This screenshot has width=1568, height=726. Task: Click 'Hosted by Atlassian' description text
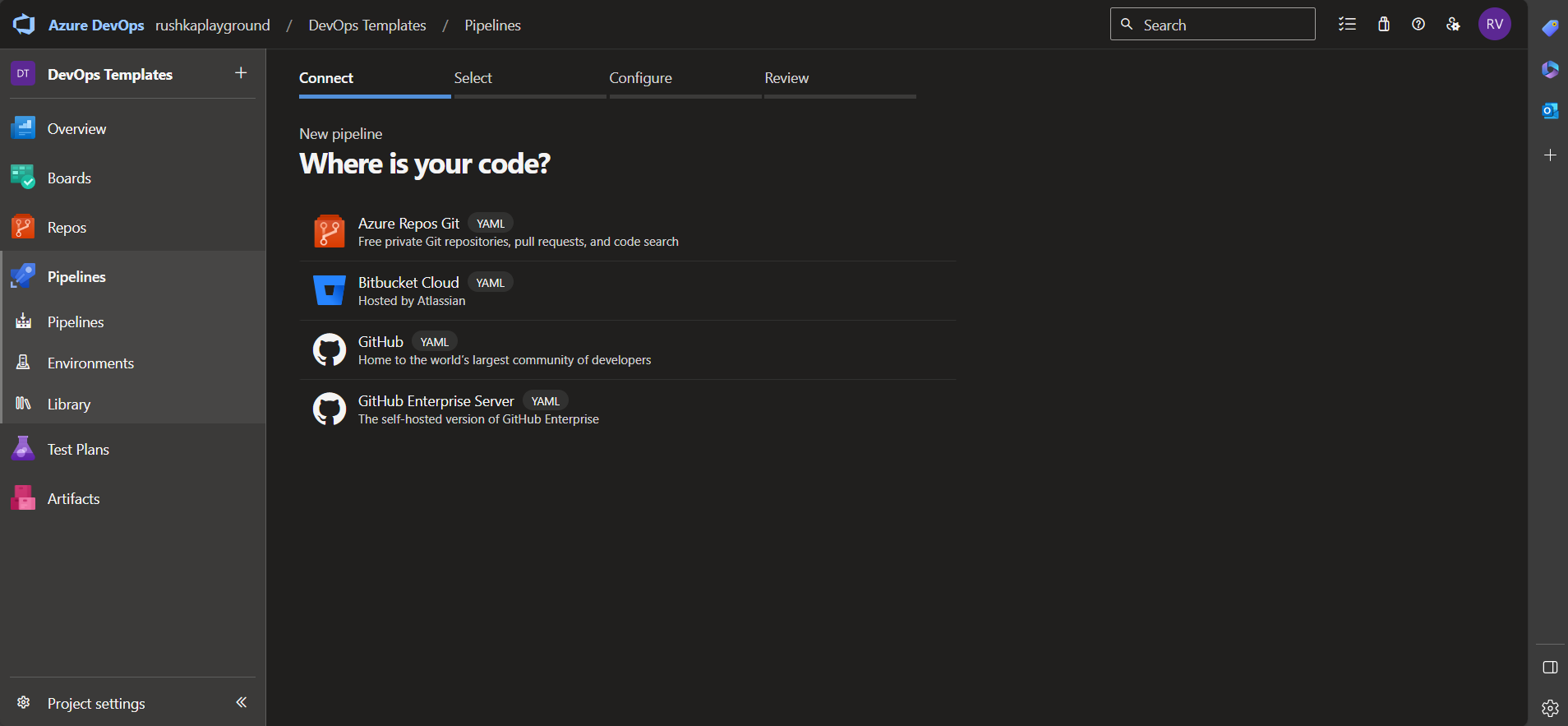point(412,301)
